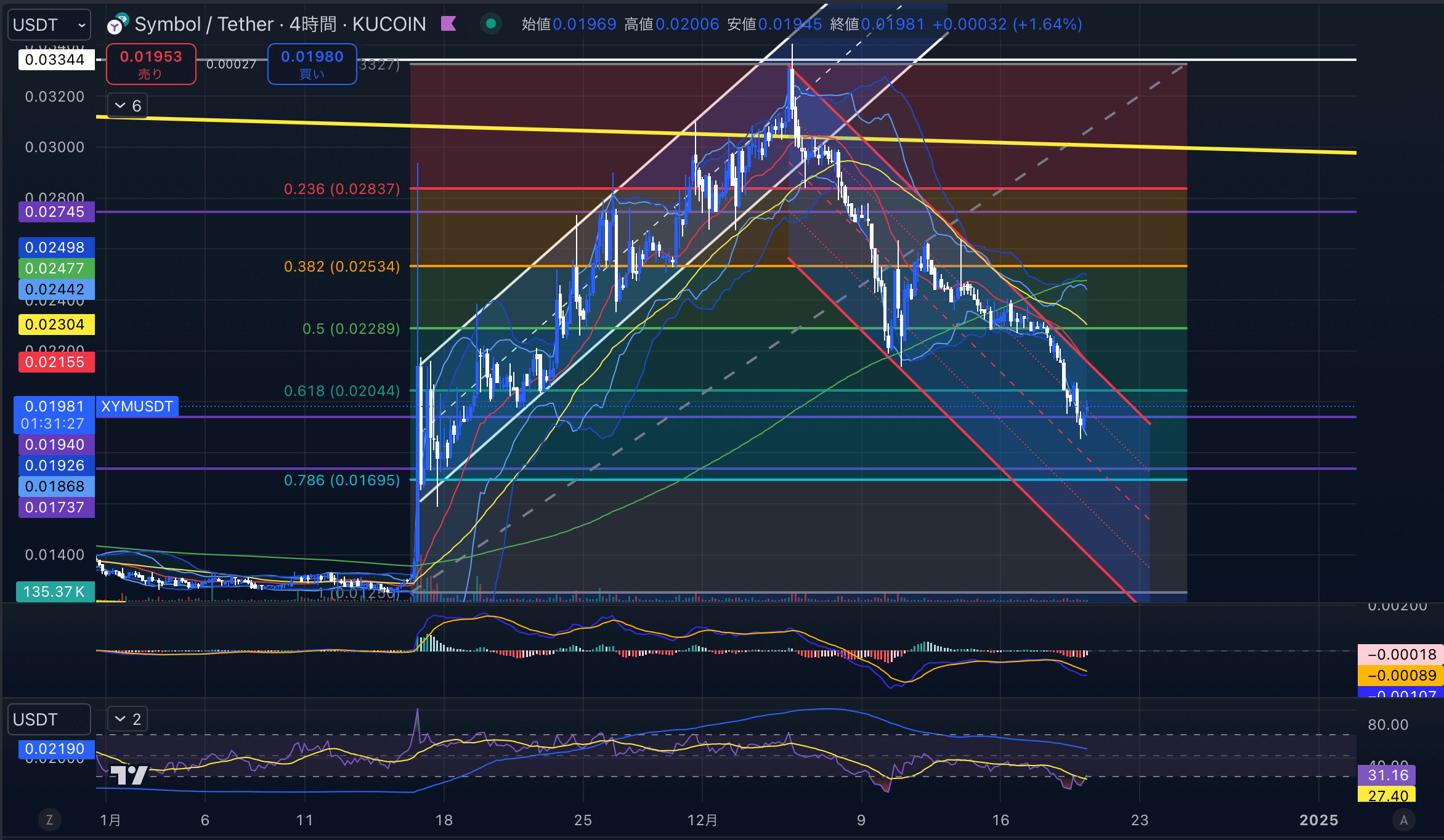Click the 2025 label on time axis
Image resolution: width=1444 pixels, height=840 pixels.
click(x=1319, y=820)
